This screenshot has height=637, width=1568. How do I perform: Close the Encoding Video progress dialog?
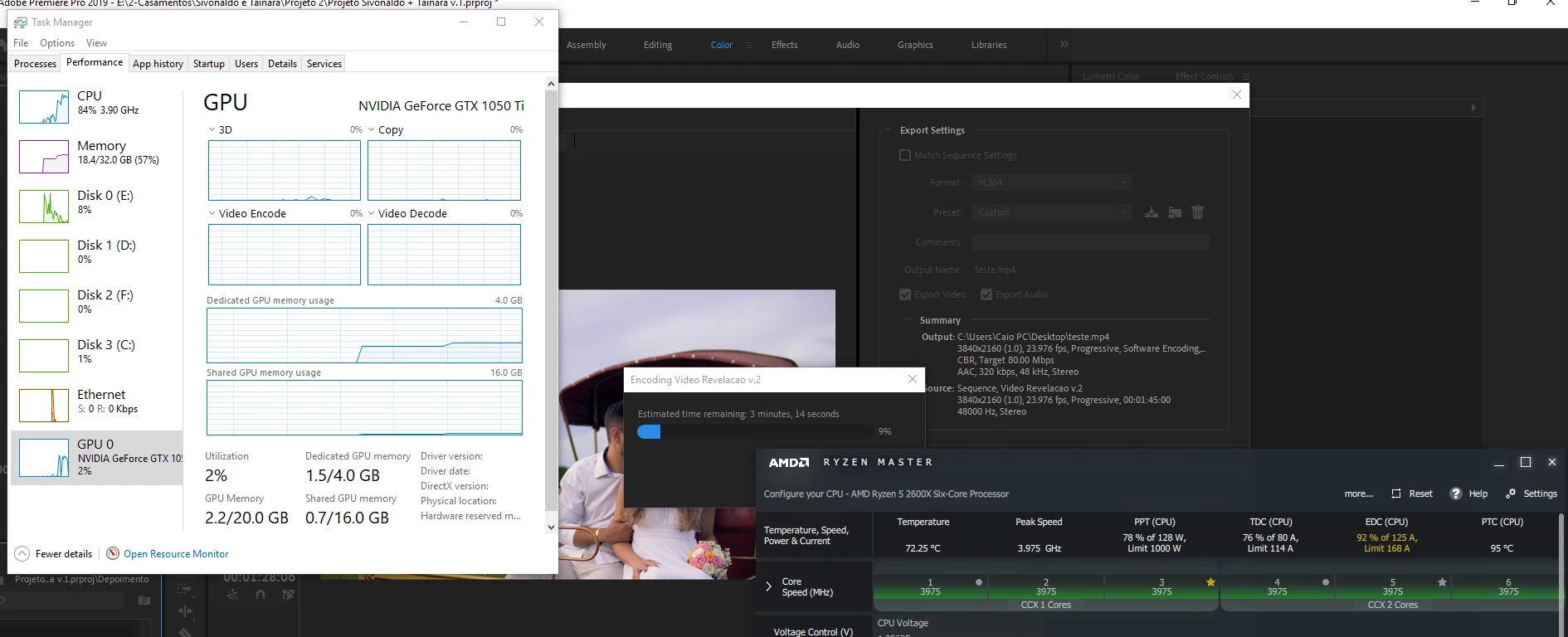point(913,379)
